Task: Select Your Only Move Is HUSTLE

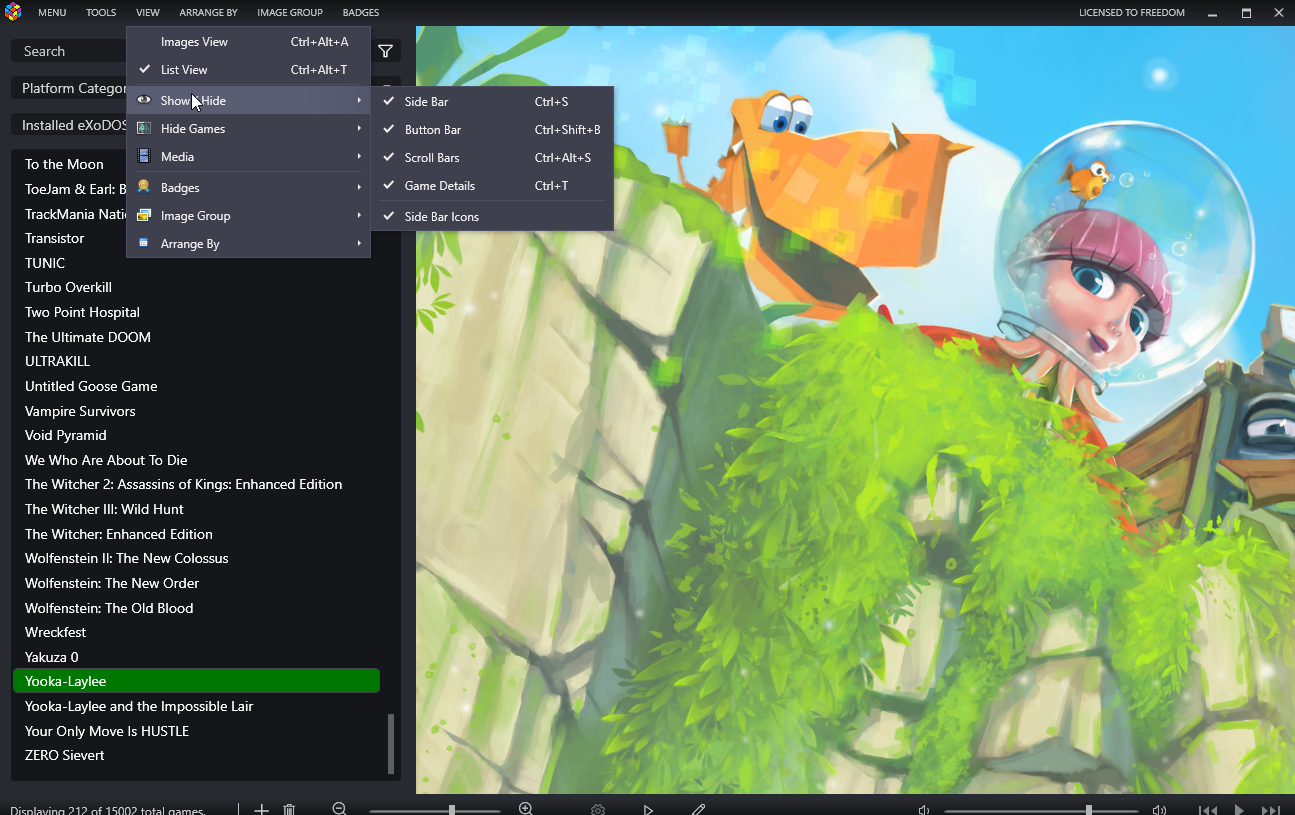Action: (196, 731)
